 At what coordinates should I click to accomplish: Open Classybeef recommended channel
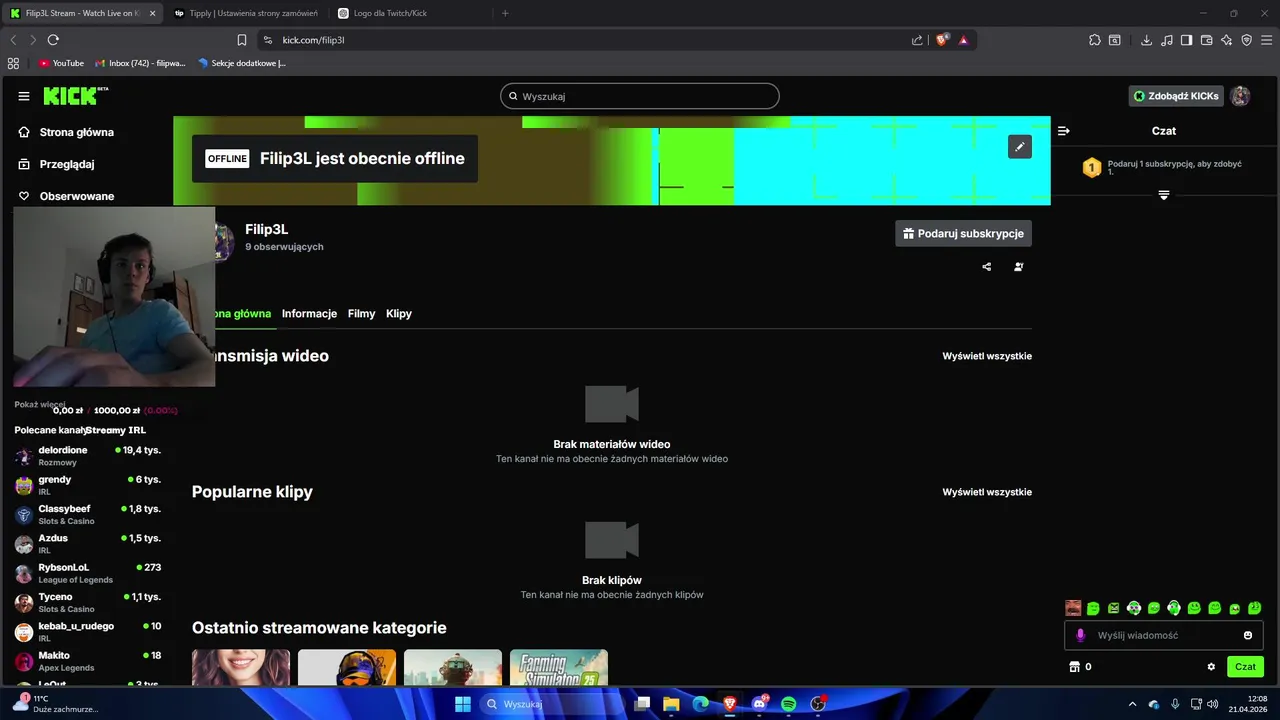tap(88, 515)
